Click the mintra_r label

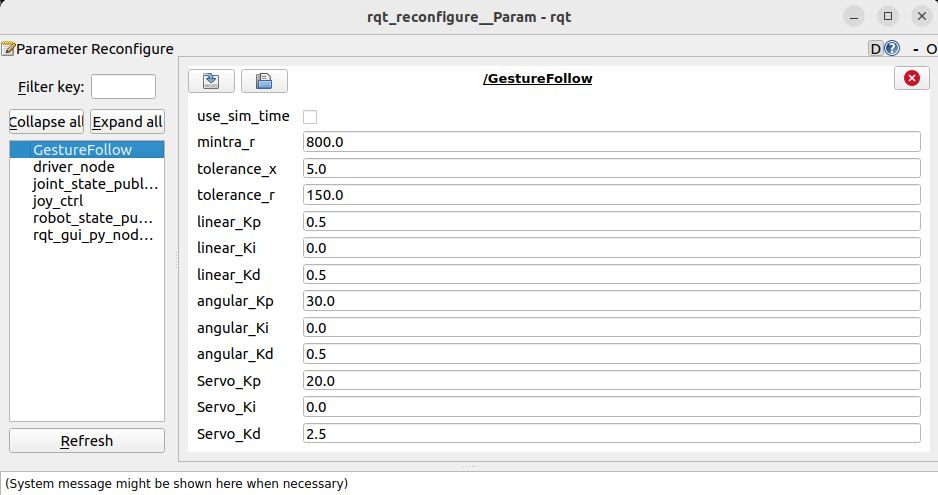tap(226, 142)
